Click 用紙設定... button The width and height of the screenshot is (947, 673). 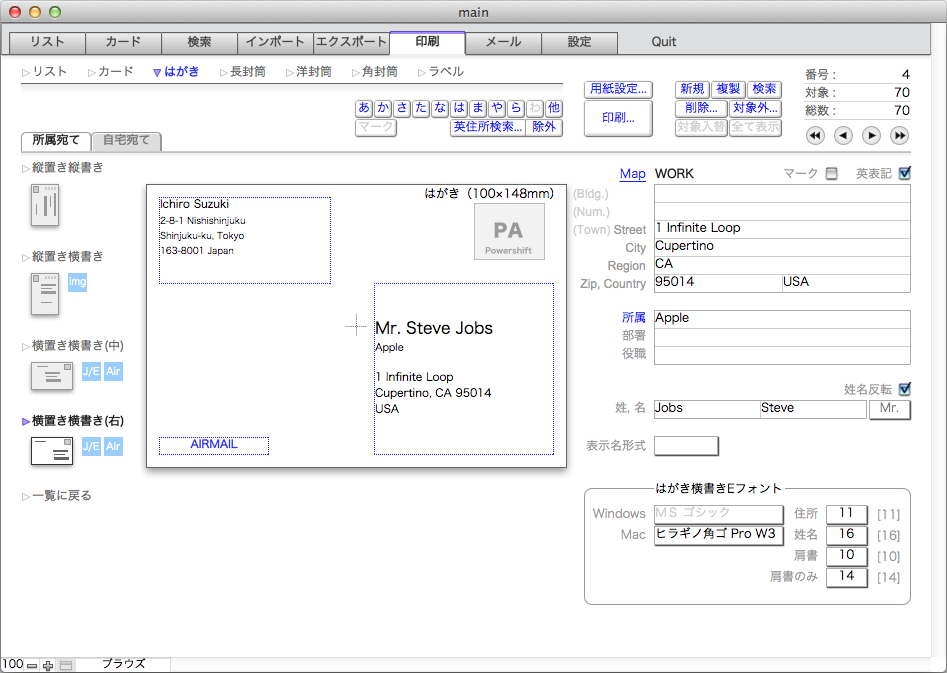click(x=618, y=89)
